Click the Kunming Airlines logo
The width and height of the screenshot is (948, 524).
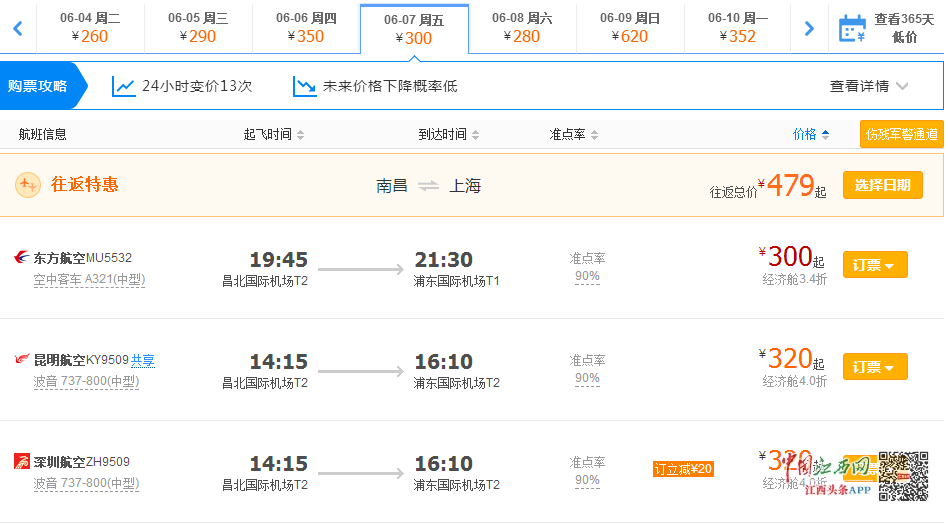(x=22, y=359)
